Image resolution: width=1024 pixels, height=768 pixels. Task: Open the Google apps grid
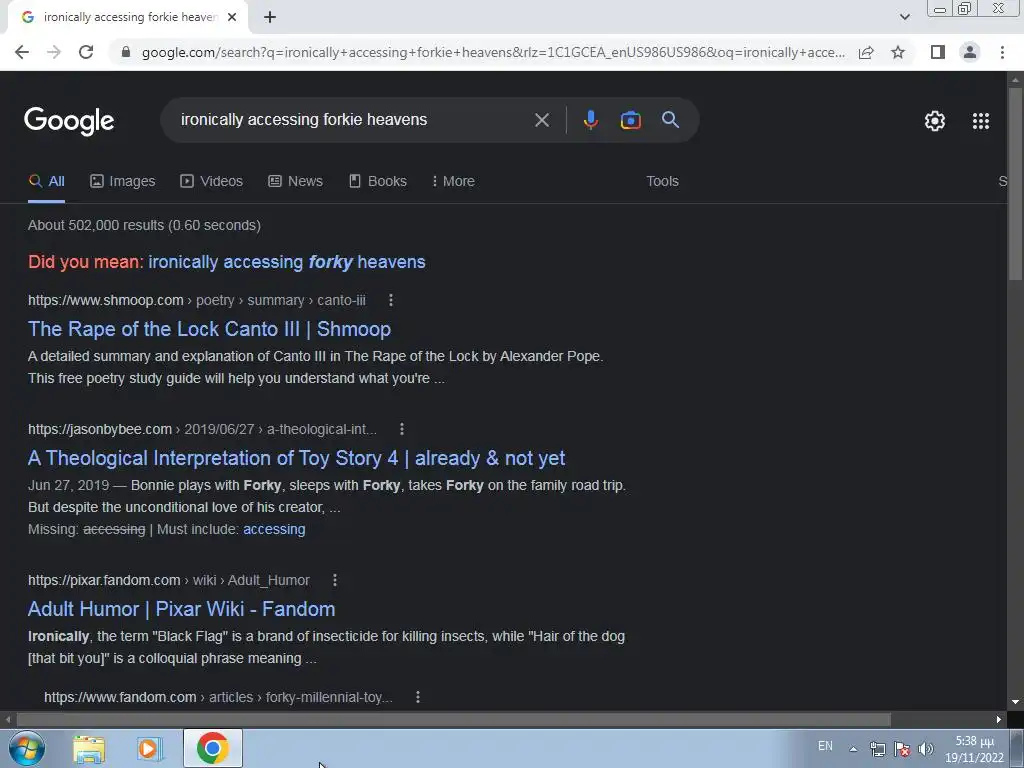coord(981,121)
